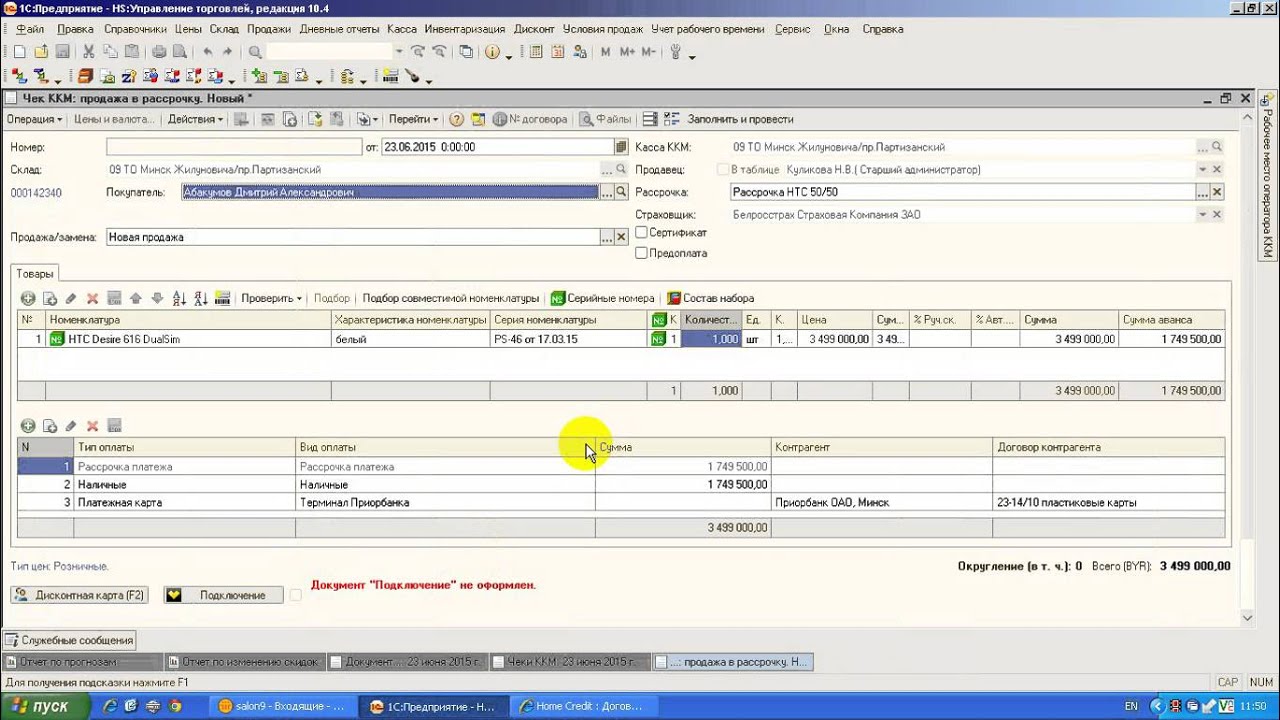The image size is (1280, 720).
Task: Open the Calendar icon in toolbar
Action: [x=558, y=52]
